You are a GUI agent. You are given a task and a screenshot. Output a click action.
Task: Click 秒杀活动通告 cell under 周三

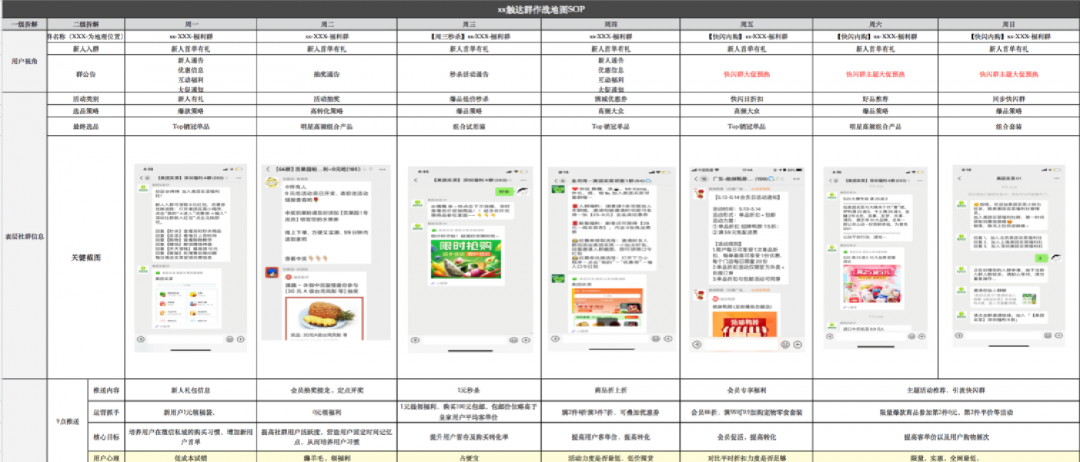(x=469, y=74)
